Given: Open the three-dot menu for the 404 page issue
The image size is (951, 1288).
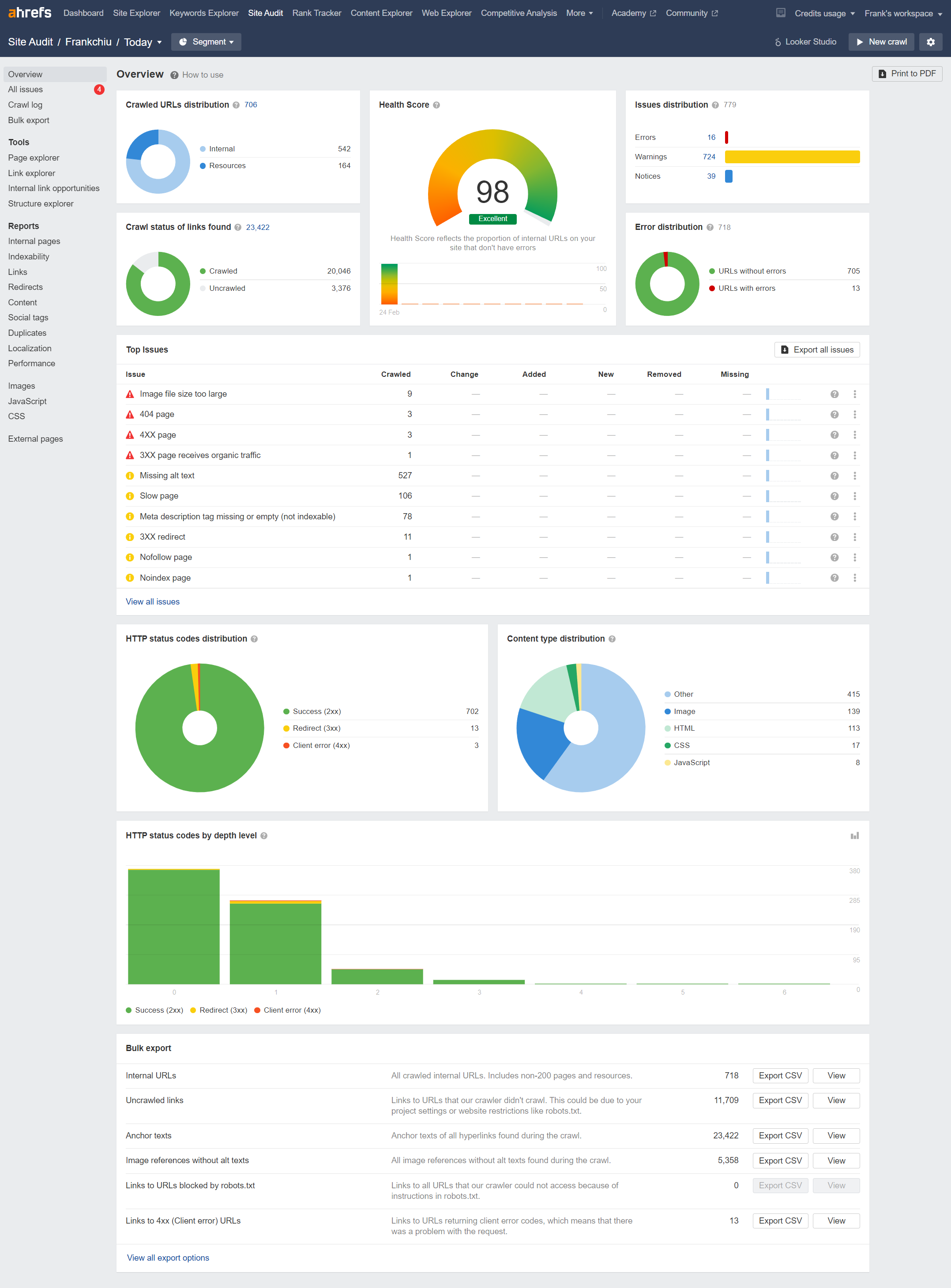Looking at the screenshot, I should point(854,414).
